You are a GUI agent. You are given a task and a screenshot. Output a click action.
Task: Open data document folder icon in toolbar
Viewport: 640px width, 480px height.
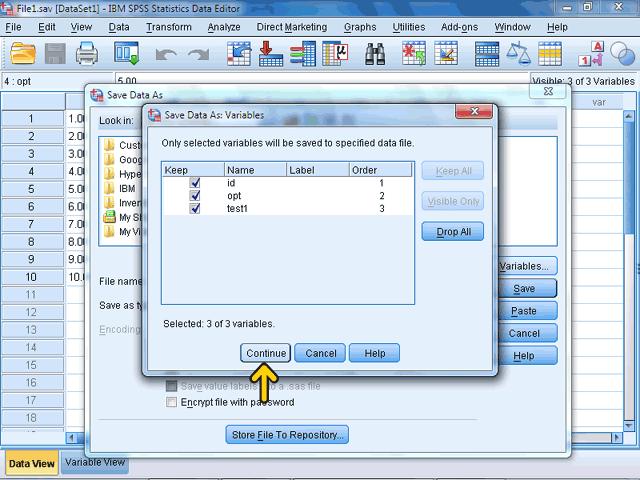(x=22, y=53)
